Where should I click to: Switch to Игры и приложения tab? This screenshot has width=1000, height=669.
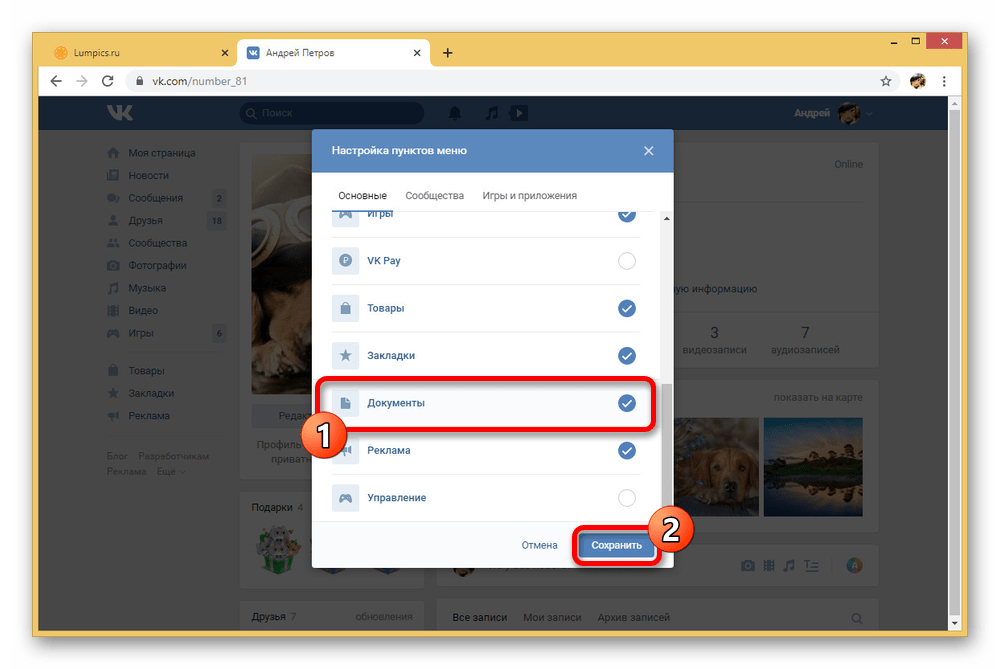(529, 196)
